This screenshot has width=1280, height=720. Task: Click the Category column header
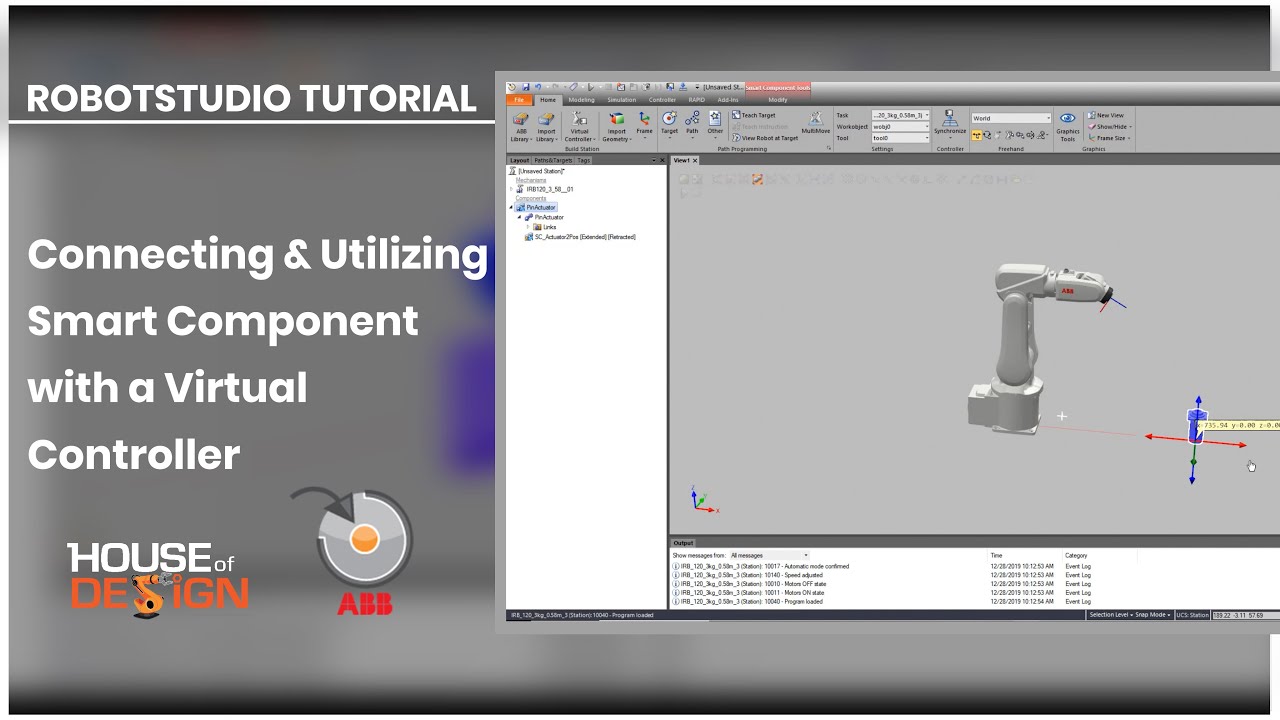pyautogui.click(x=1076, y=555)
